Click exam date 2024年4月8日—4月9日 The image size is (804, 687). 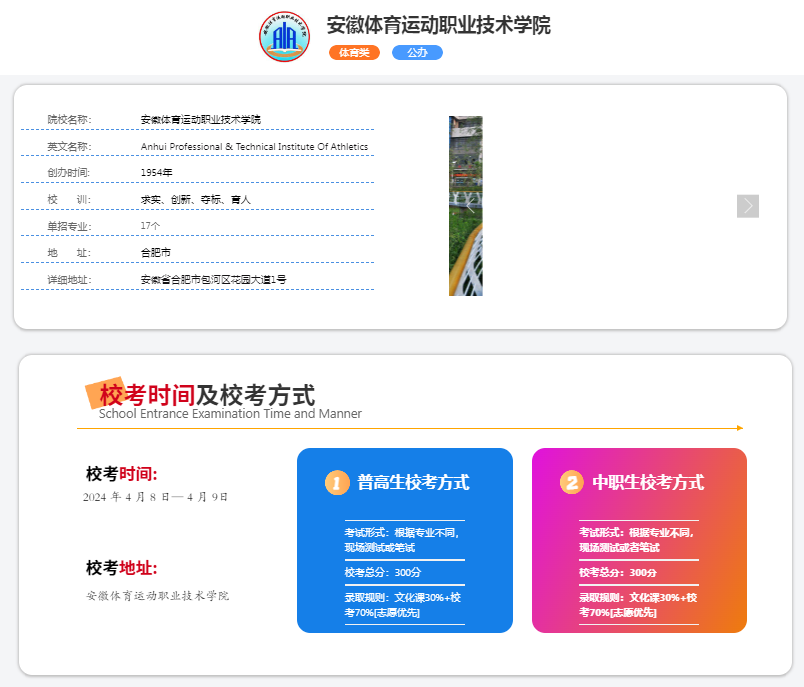point(155,497)
